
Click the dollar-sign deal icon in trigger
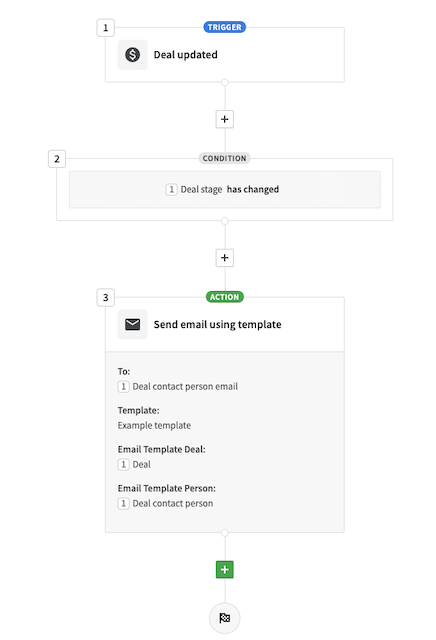pos(132,54)
